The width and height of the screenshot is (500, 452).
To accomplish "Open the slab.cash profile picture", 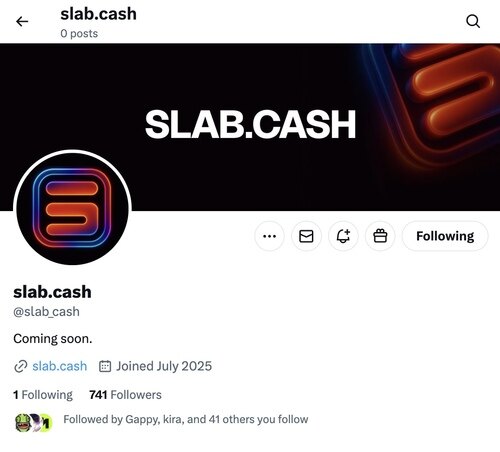I will (72, 208).
